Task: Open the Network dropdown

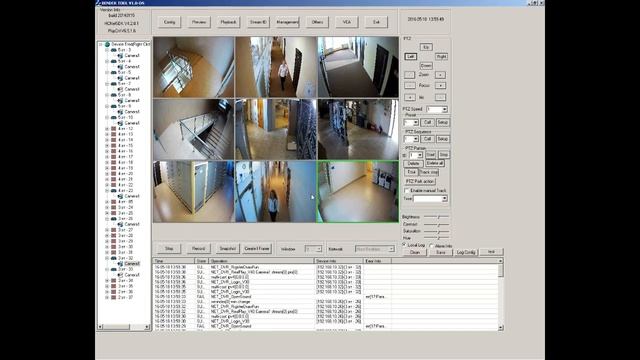Action: pos(391,249)
